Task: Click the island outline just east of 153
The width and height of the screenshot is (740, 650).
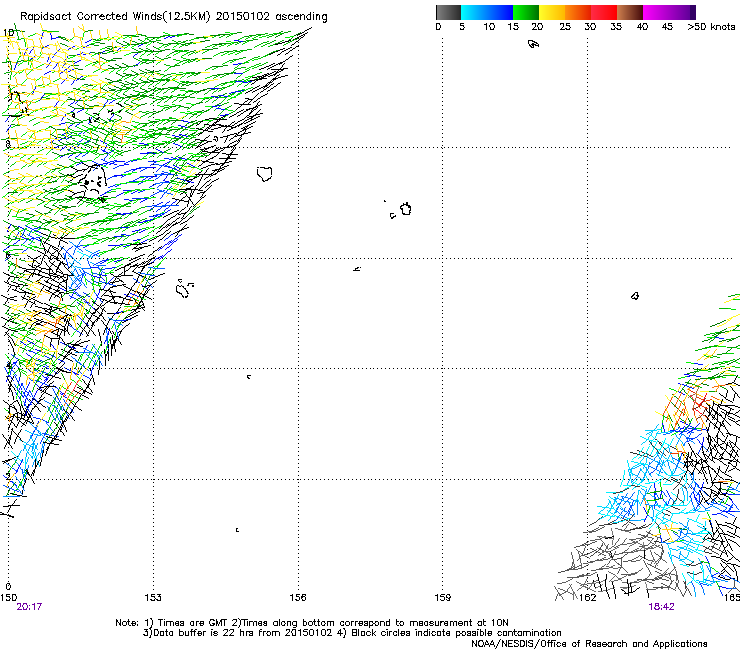Action: (185, 288)
